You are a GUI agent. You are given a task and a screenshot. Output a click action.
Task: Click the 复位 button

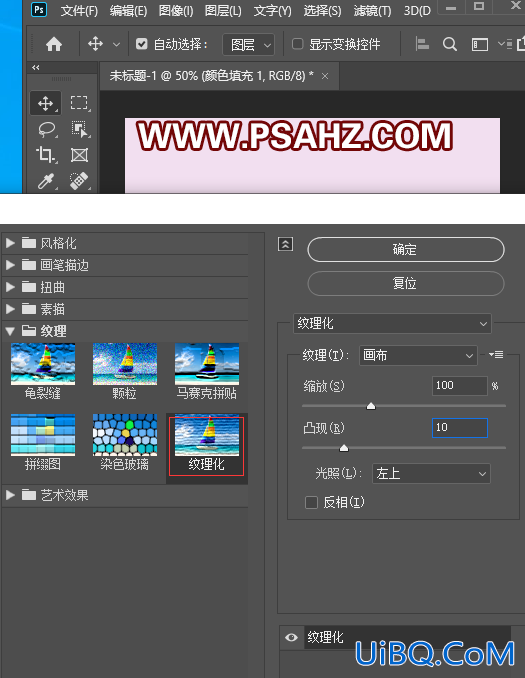(406, 284)
